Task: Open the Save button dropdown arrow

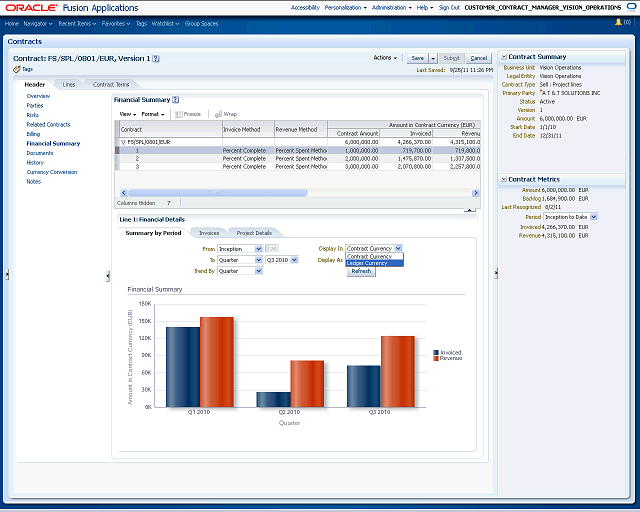Action: pyautogui.click(x=433, y=58)
